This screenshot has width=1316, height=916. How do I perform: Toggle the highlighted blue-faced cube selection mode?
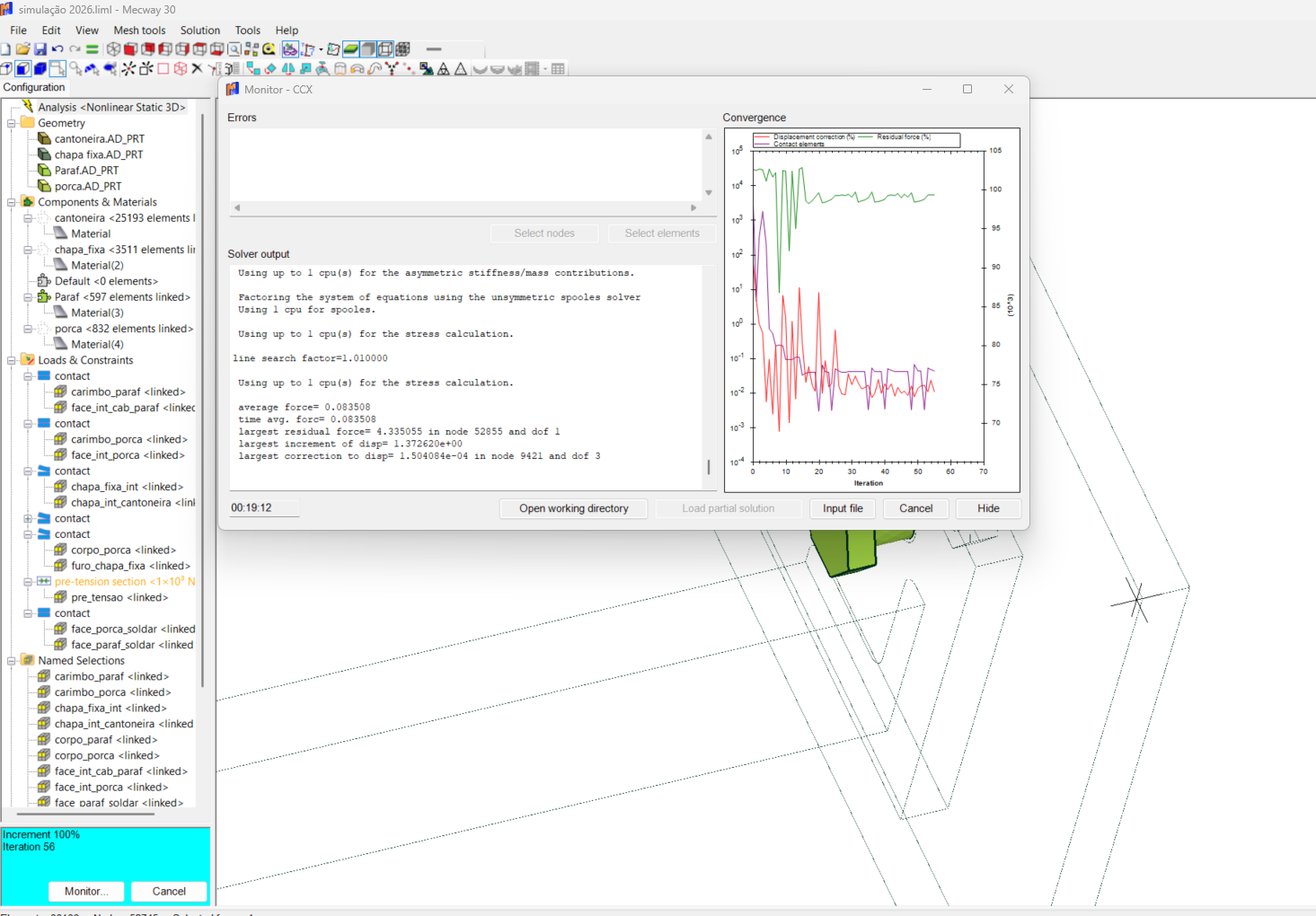23,69
